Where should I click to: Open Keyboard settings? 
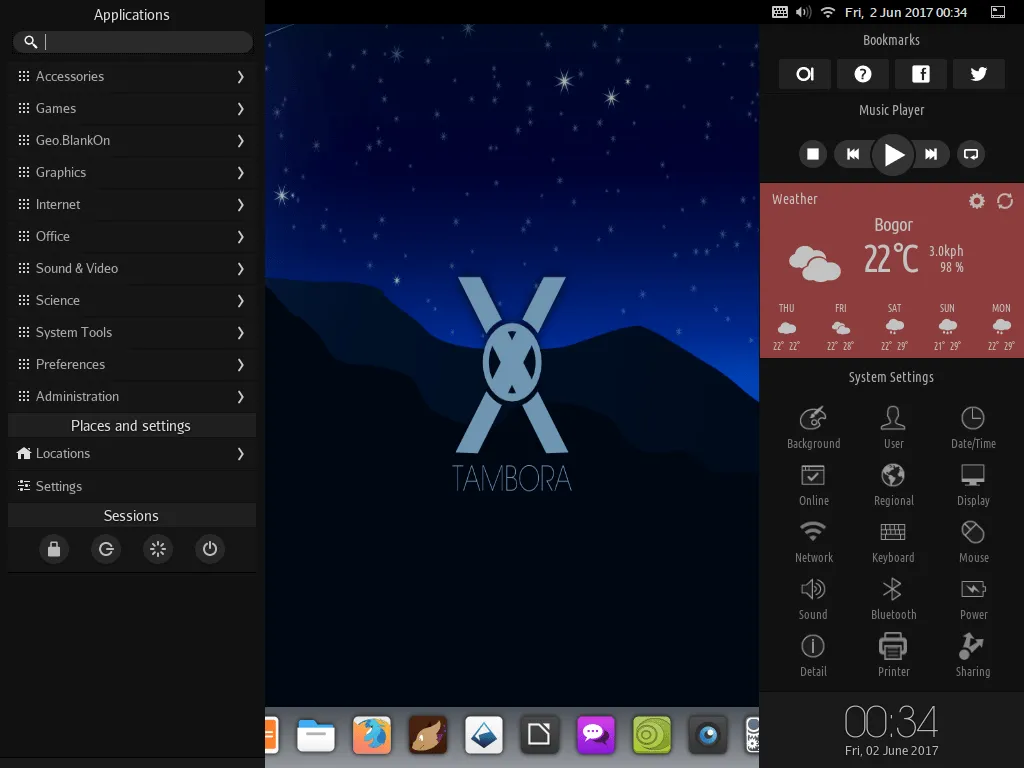(x=893, y=541)
